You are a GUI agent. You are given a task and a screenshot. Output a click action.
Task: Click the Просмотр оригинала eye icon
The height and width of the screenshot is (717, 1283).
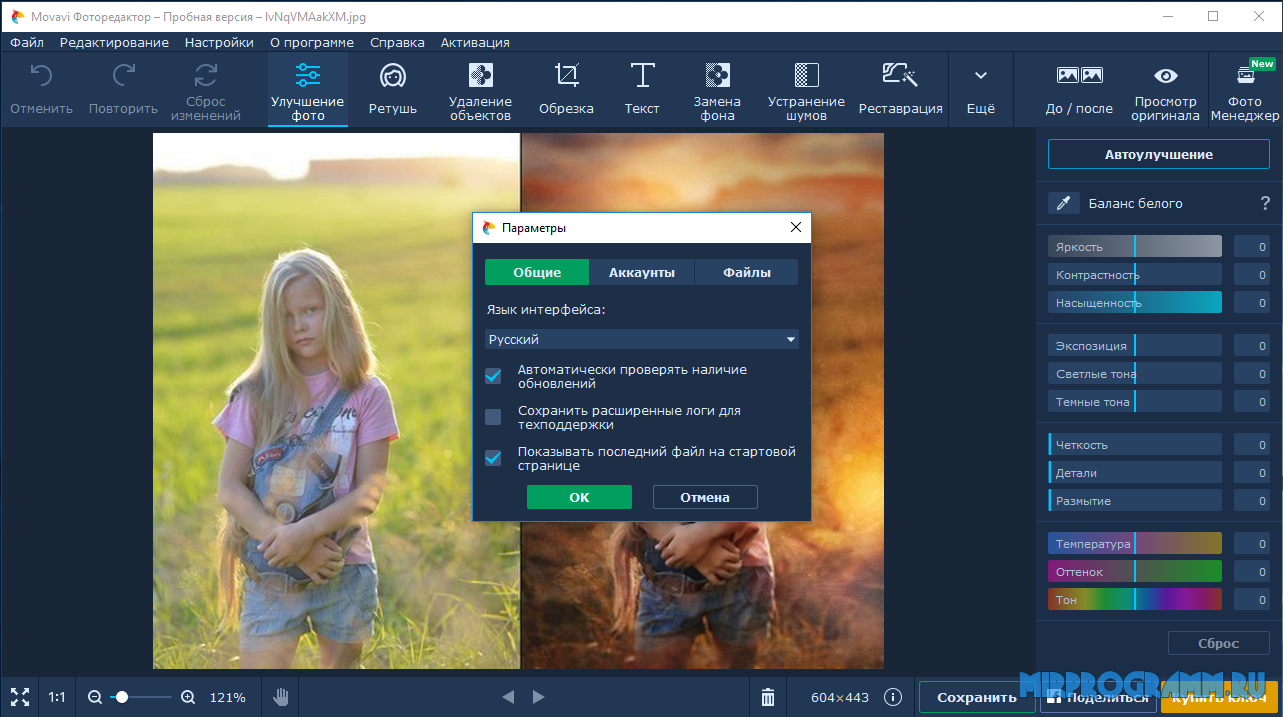(x=1166, y=75)
